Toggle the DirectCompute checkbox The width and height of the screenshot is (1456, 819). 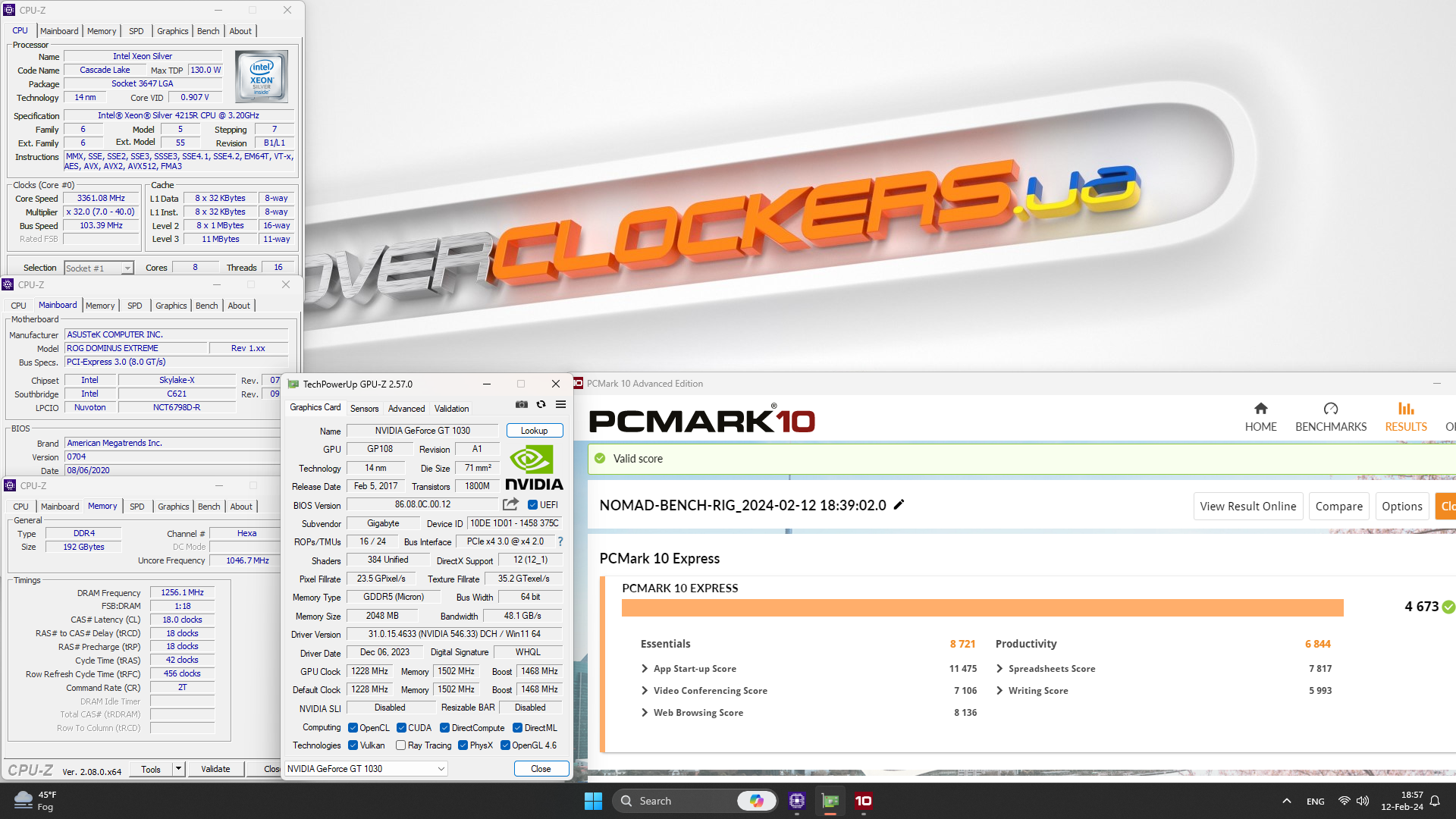(x=444, y=728)
